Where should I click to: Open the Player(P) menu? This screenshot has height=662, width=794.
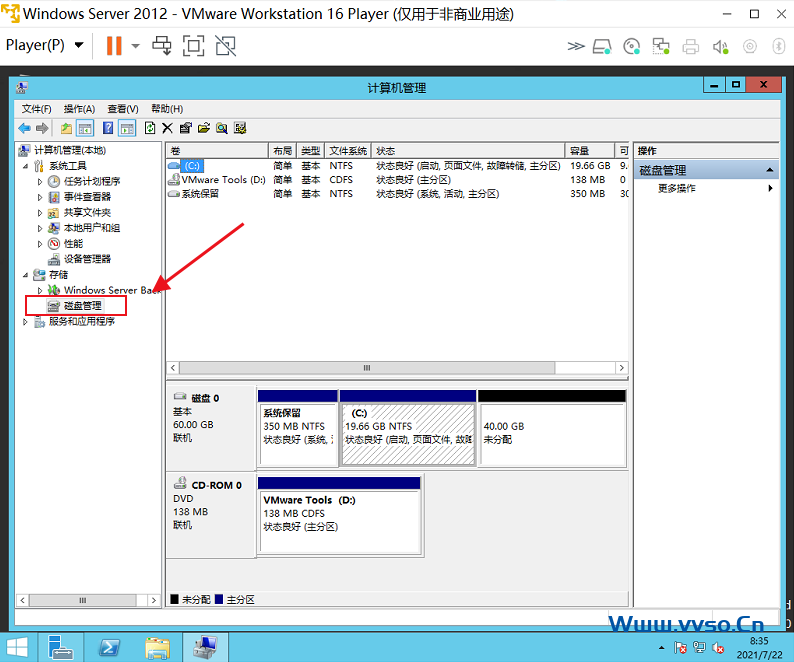pyautogui.click(x=45, y=45)
